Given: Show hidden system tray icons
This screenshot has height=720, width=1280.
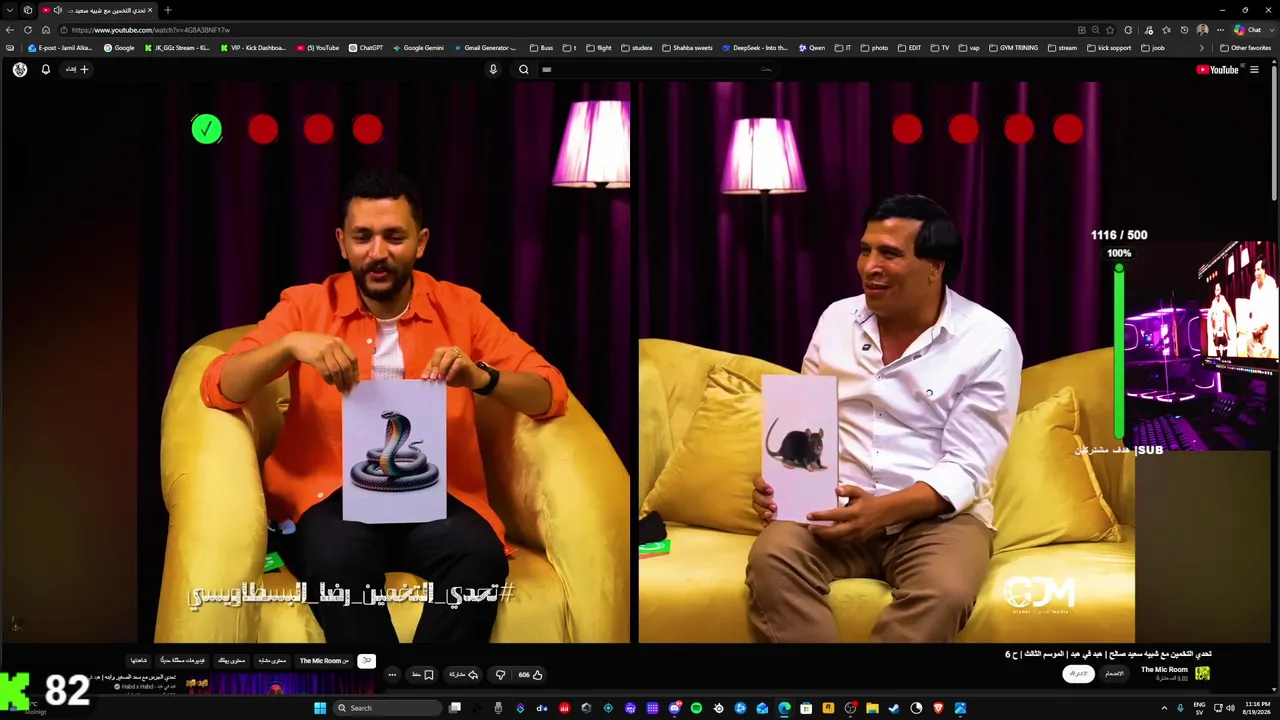Looking at the screenshot, I should tap(1164, 708).
